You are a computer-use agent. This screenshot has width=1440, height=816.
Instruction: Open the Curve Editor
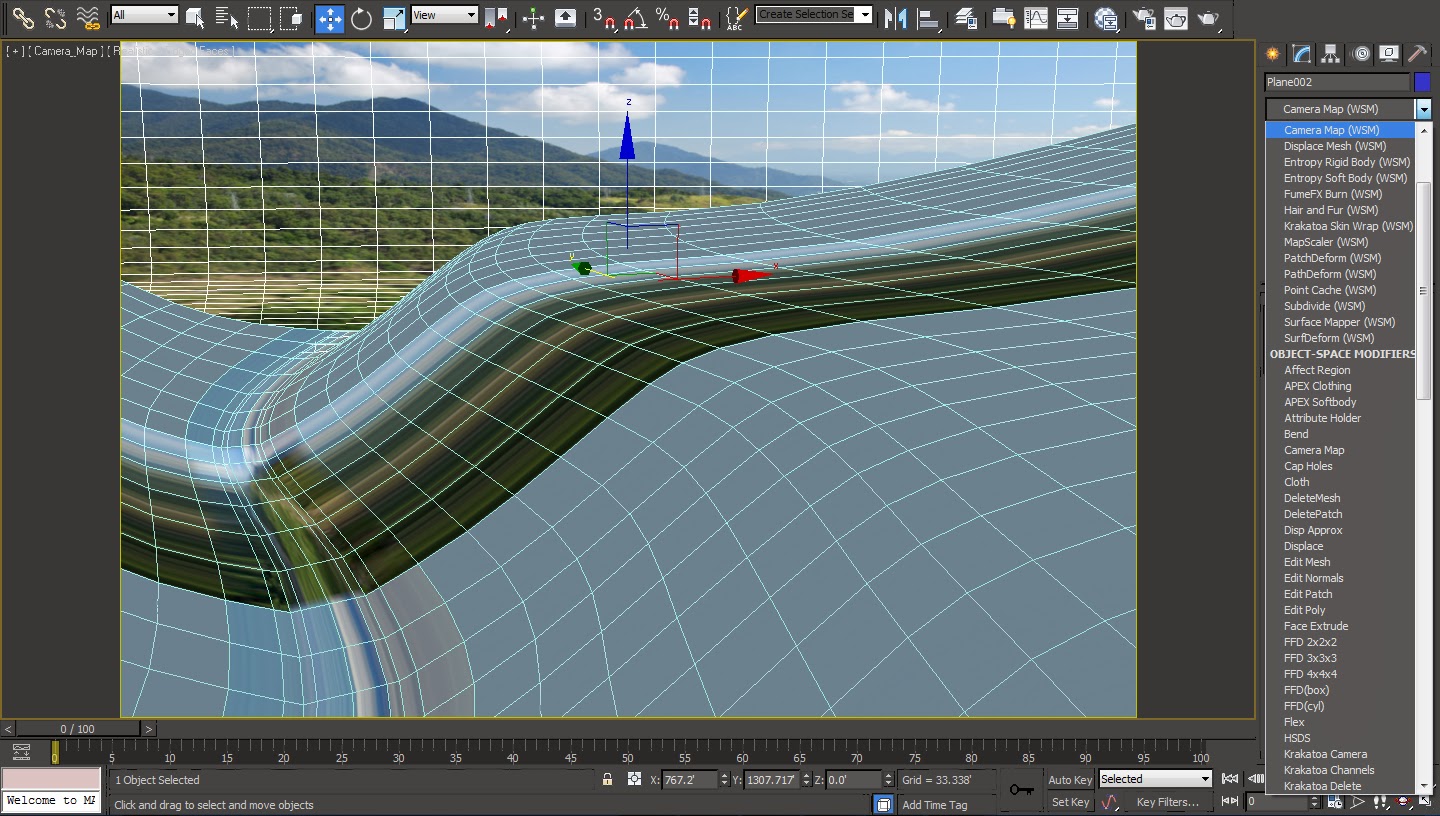point(1036,18)
